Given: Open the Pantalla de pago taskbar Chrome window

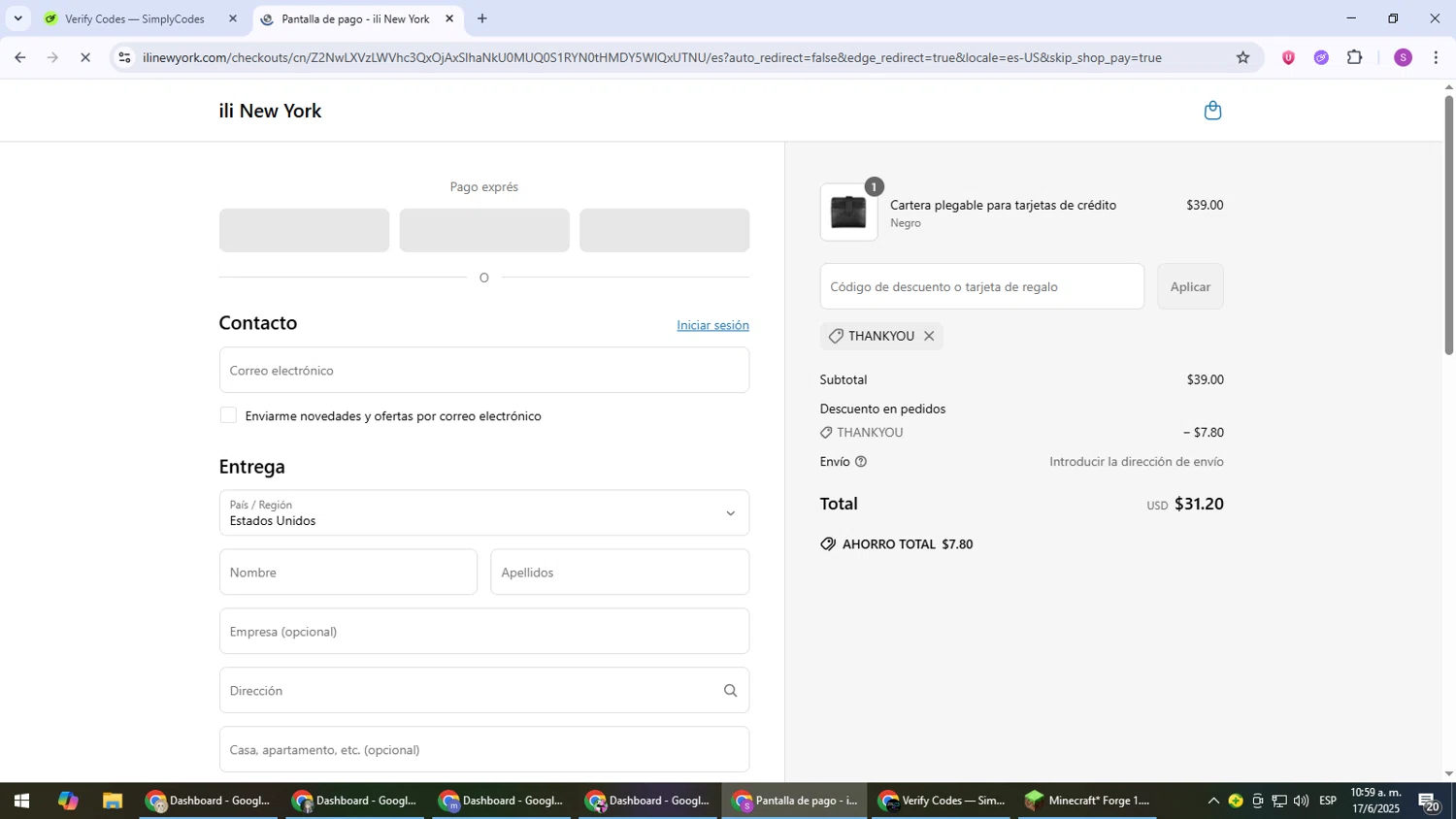Looking at the screenshot, I should tap(796, 802).
